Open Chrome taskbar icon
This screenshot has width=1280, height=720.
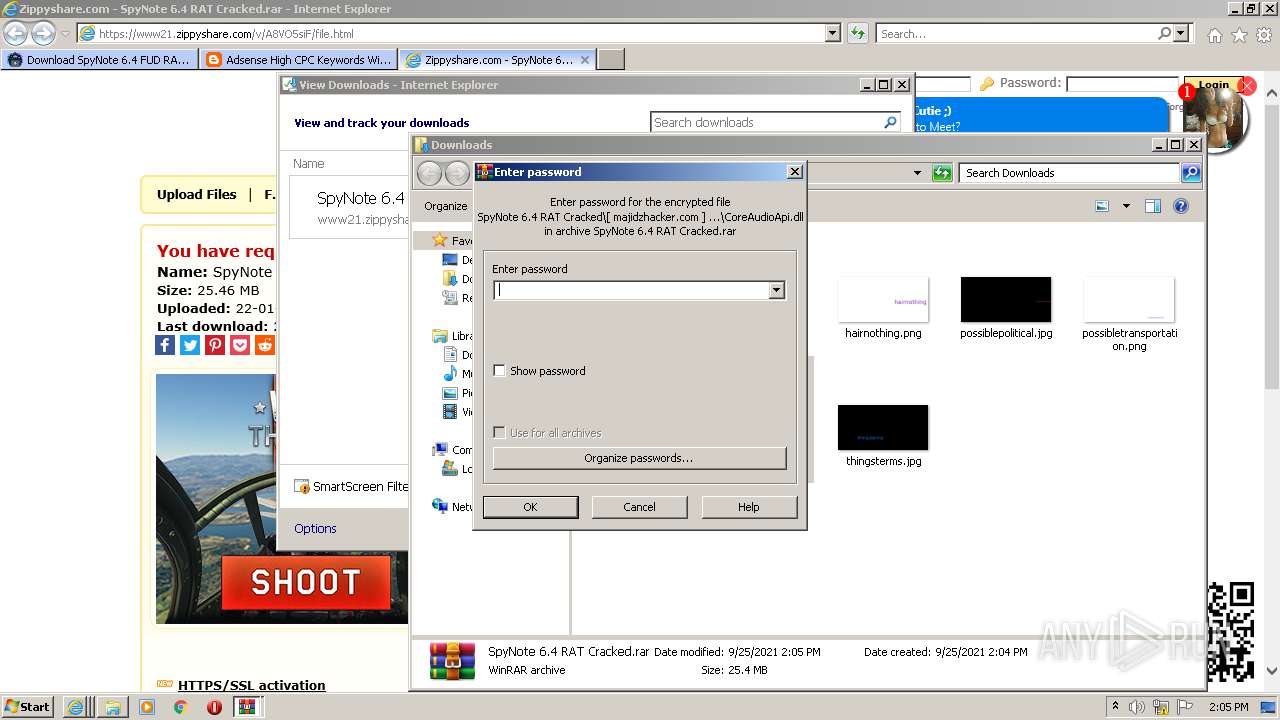(x=181, y=707)
